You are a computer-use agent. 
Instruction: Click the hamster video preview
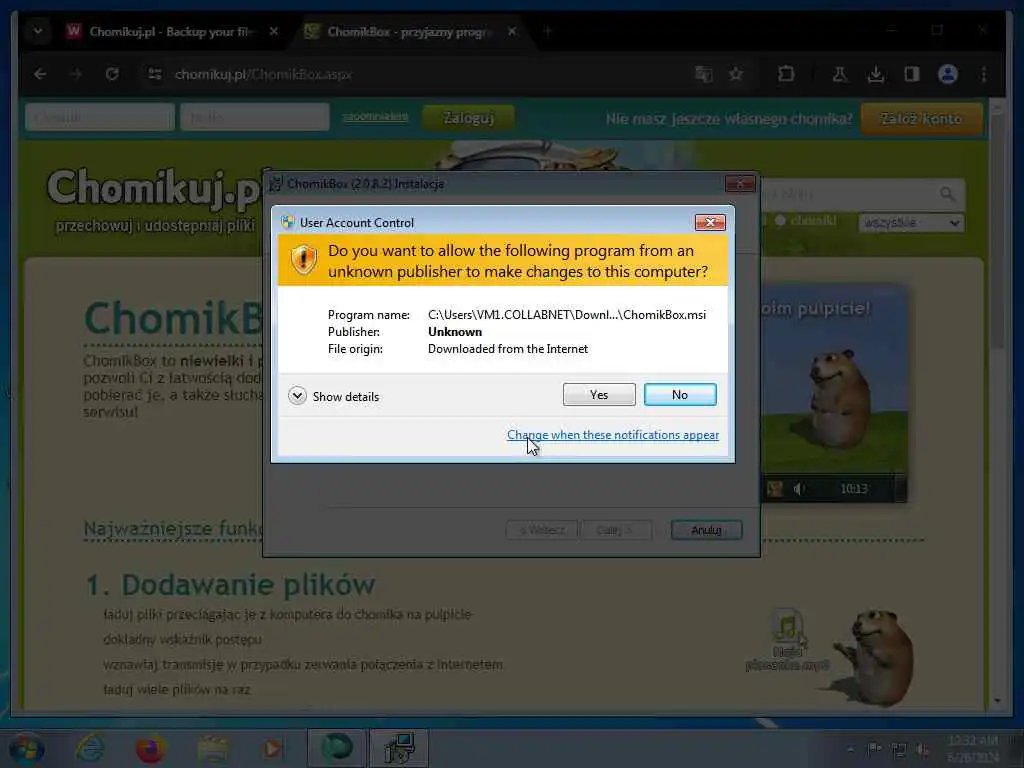click(834, 392)
